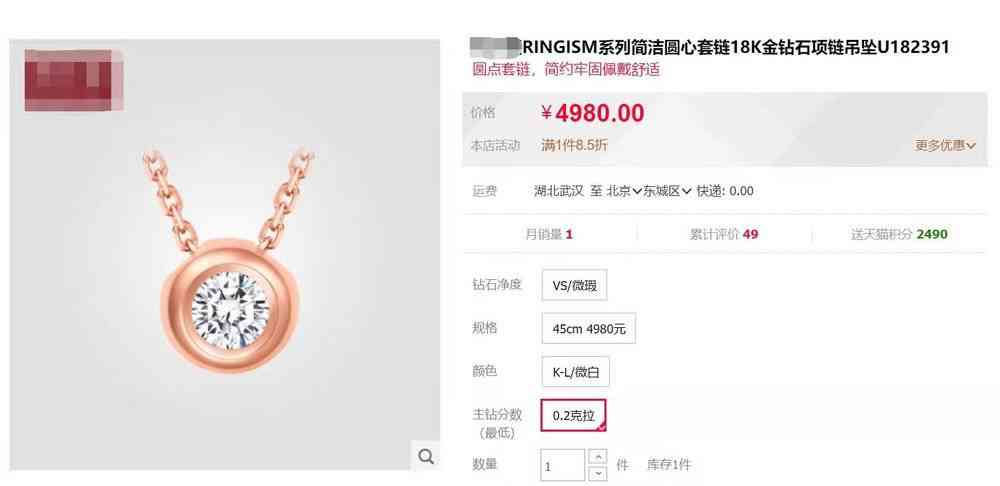Click the 送天猫积分 2490 points link
This screenshot has width=1000, height=486.
click(899, 234)
